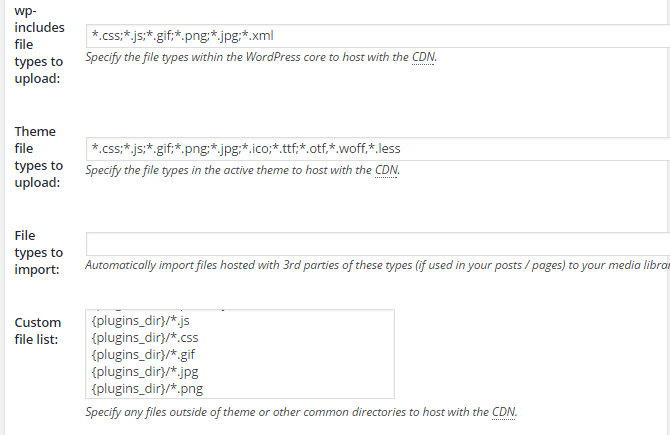Click the active theme file types description text

[242, 170]
